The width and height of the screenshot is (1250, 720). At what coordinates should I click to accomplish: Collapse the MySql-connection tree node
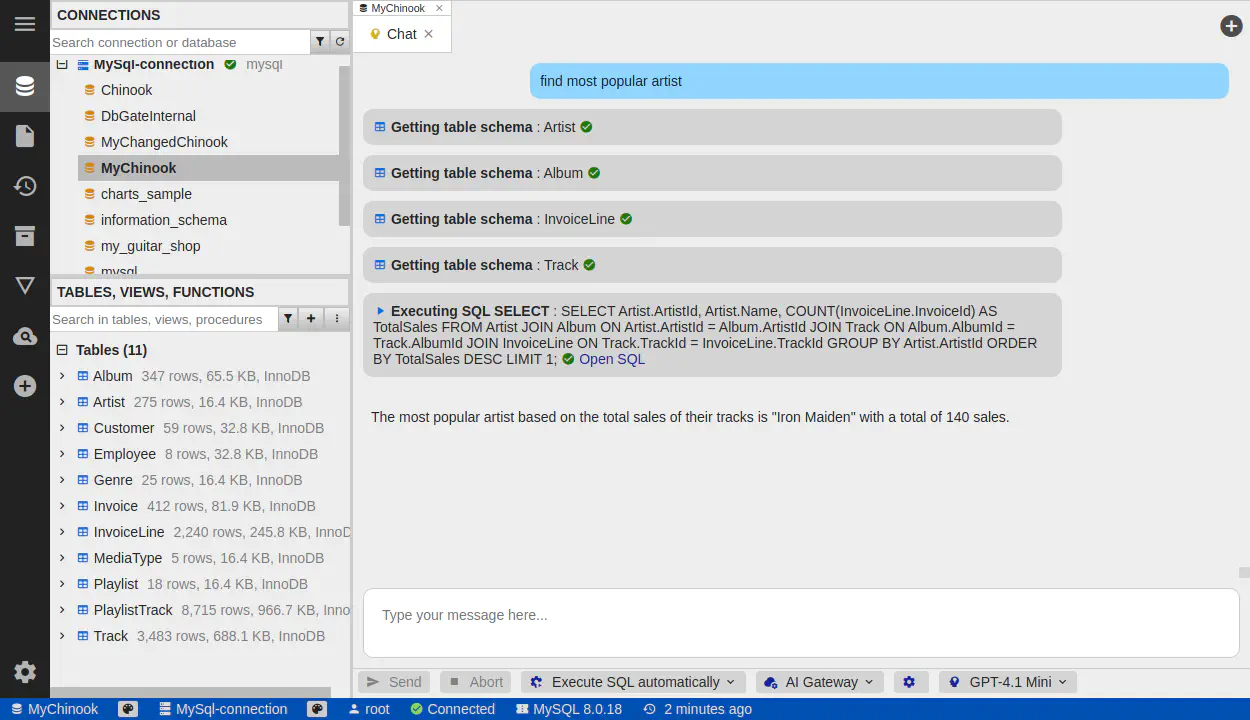[62, 64]
